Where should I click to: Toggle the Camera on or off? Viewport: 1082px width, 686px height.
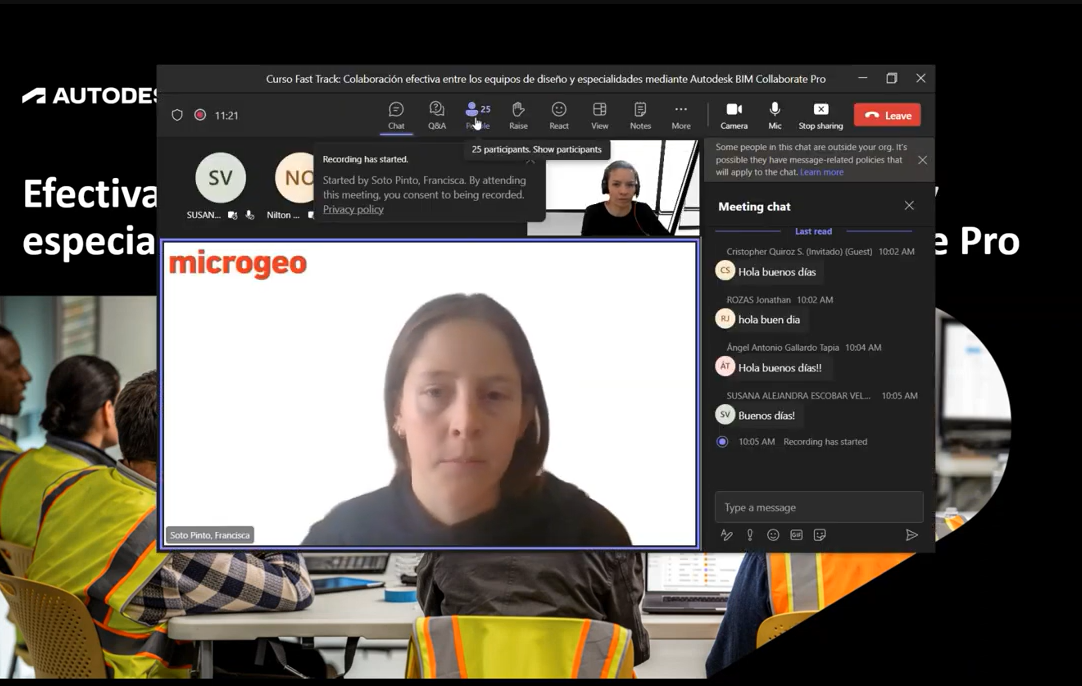click(x=734, y=116)
